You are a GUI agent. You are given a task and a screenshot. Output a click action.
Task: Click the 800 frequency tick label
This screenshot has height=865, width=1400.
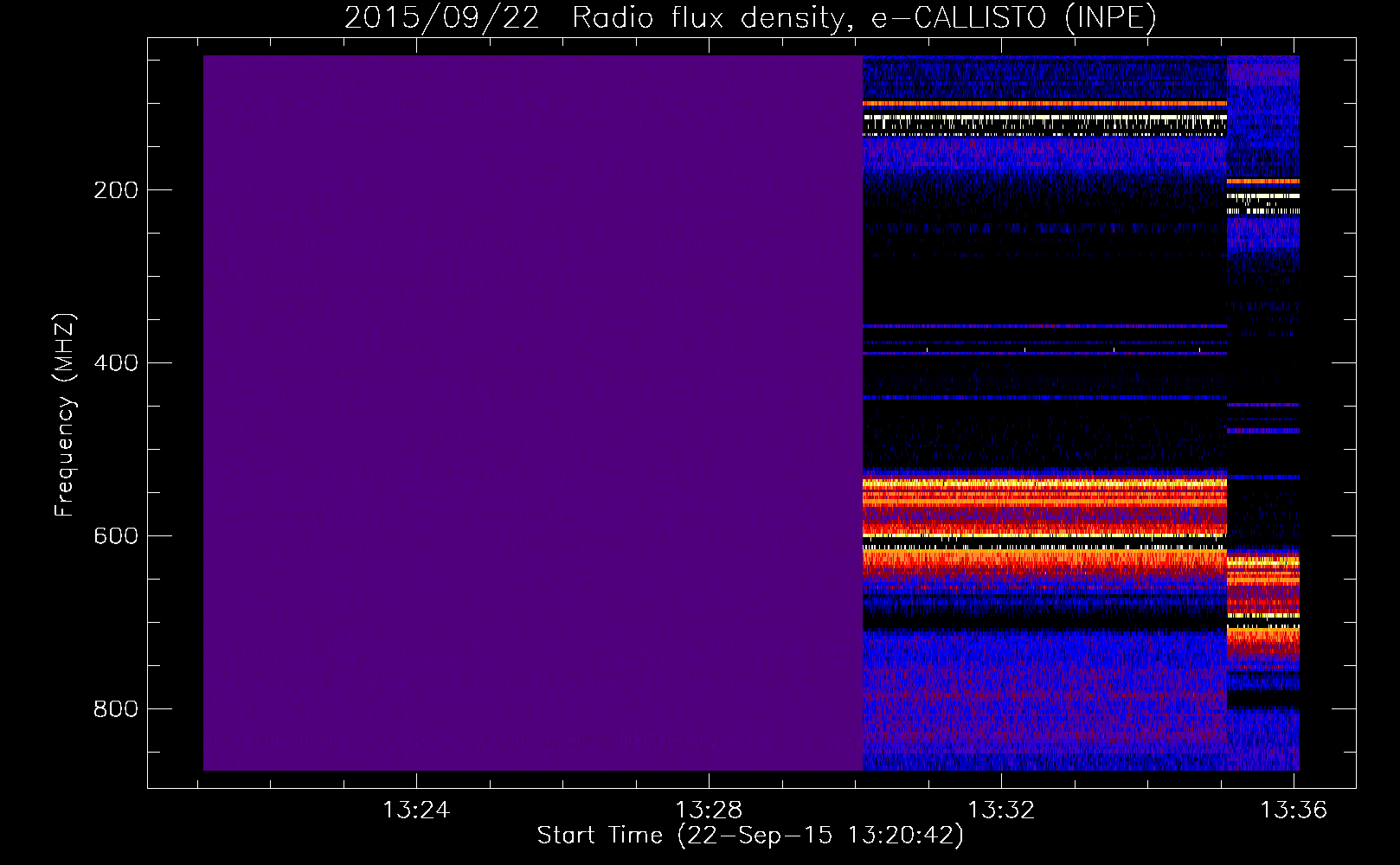coord(116,708)
